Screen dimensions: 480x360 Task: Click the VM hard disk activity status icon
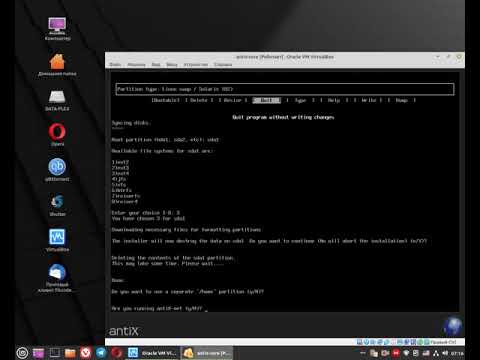click(359, 342)
